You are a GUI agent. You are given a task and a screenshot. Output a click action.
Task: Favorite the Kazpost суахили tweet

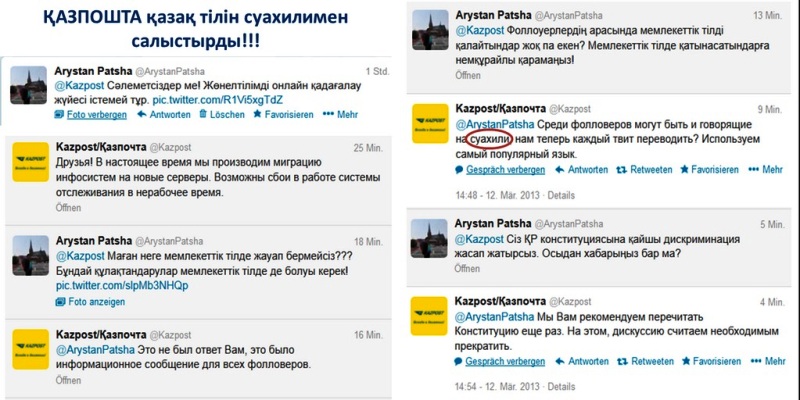tap(710, 170)
